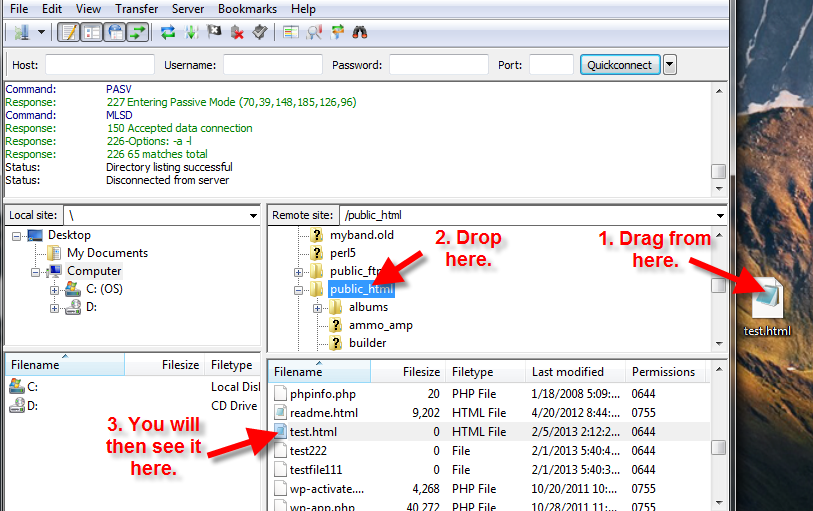
Task: Open the Site Manager icon
Action: [x=20, y=32]
